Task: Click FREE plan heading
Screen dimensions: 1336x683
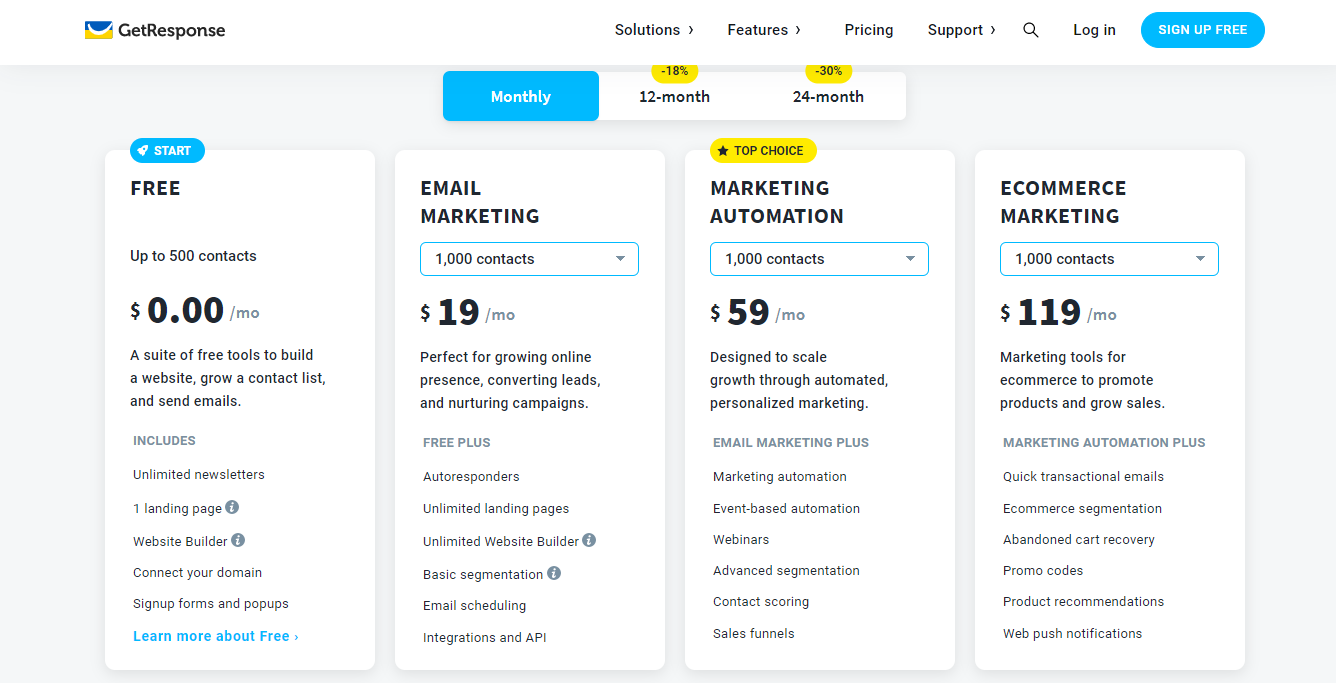Action: [x=156, y=188]
